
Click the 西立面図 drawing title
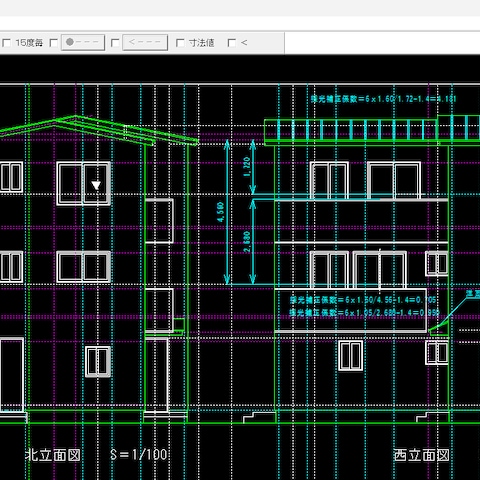coord(421,455)
